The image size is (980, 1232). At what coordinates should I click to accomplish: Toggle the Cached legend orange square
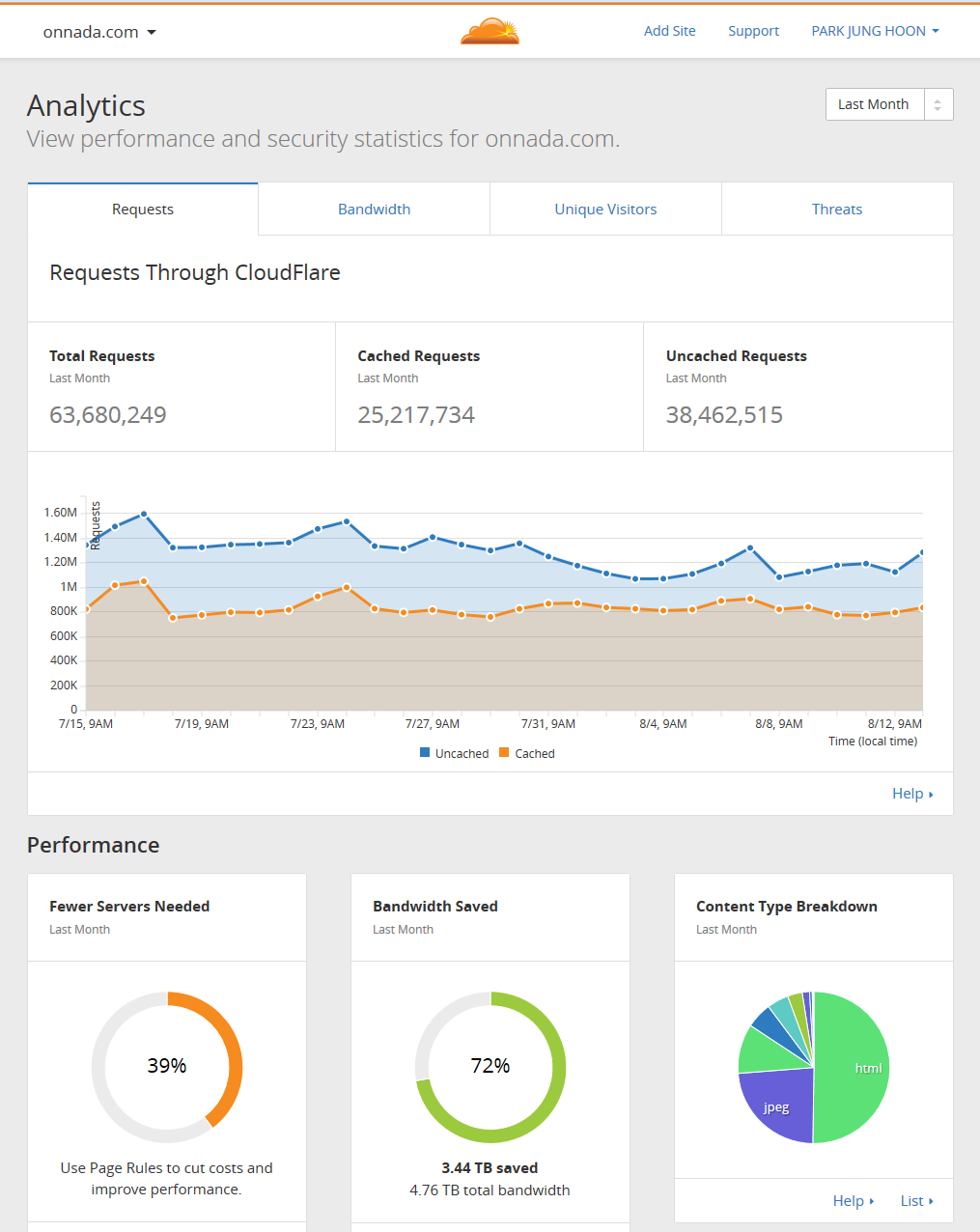(504, 753)
